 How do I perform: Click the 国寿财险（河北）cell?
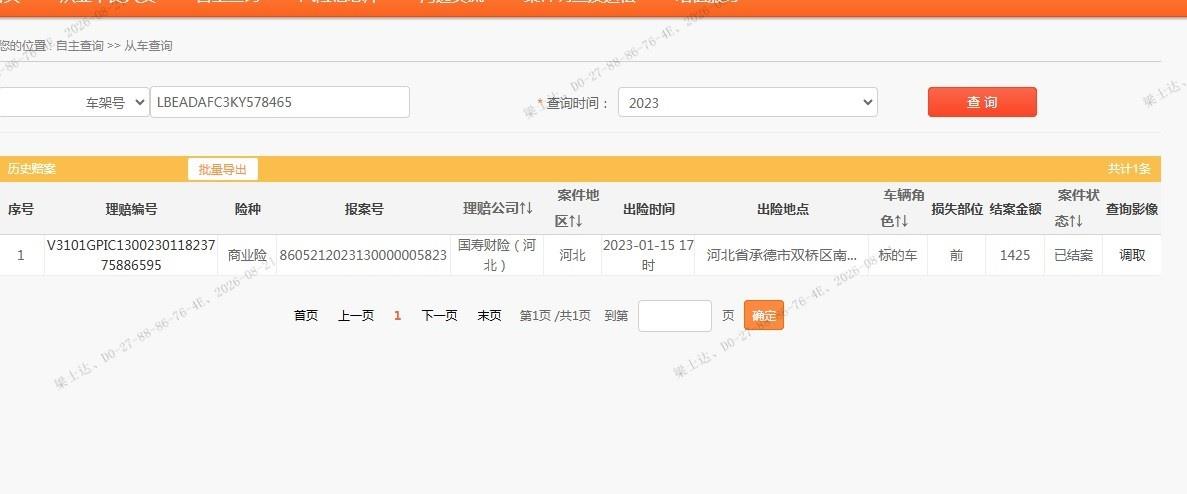coord(497,255)
